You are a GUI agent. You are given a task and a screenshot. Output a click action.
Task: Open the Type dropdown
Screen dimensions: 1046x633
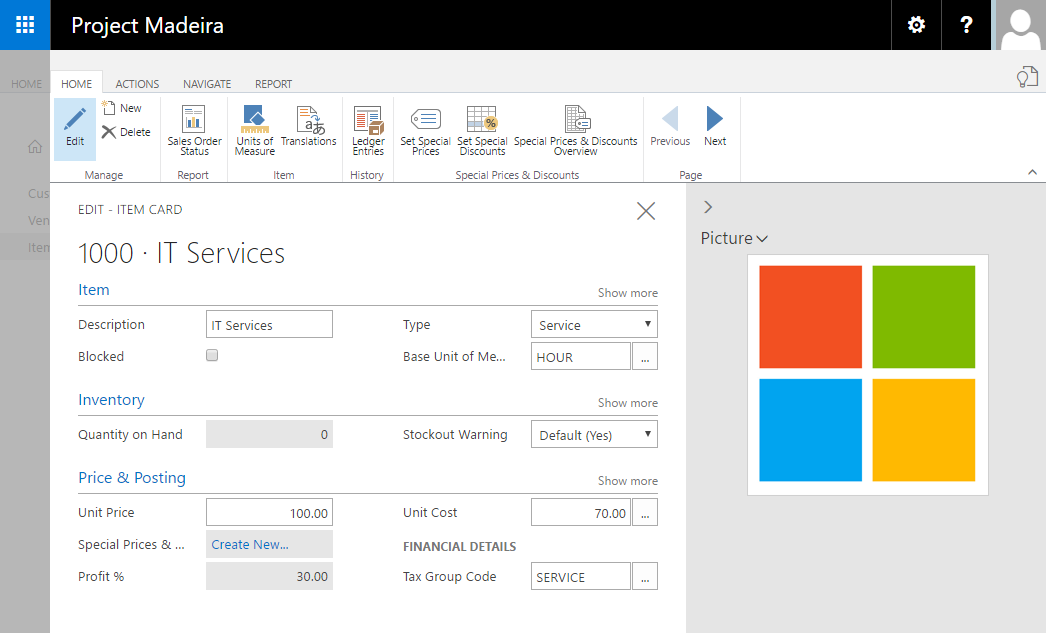point(594,325)
